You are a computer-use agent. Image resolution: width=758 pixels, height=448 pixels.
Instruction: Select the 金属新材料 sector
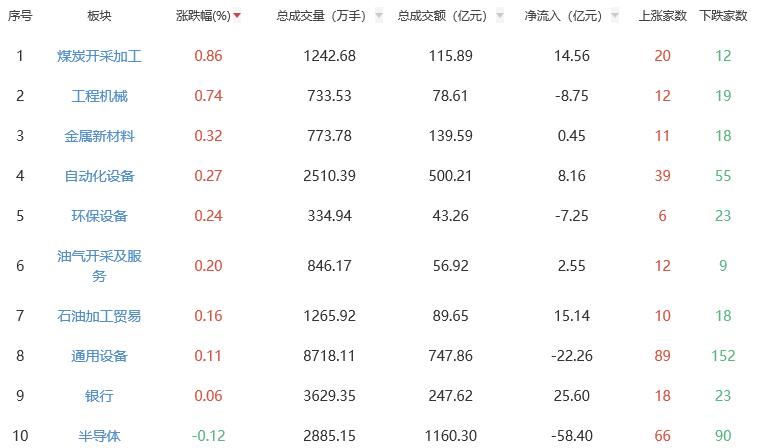pyautogui.click(x=99, y=136)
